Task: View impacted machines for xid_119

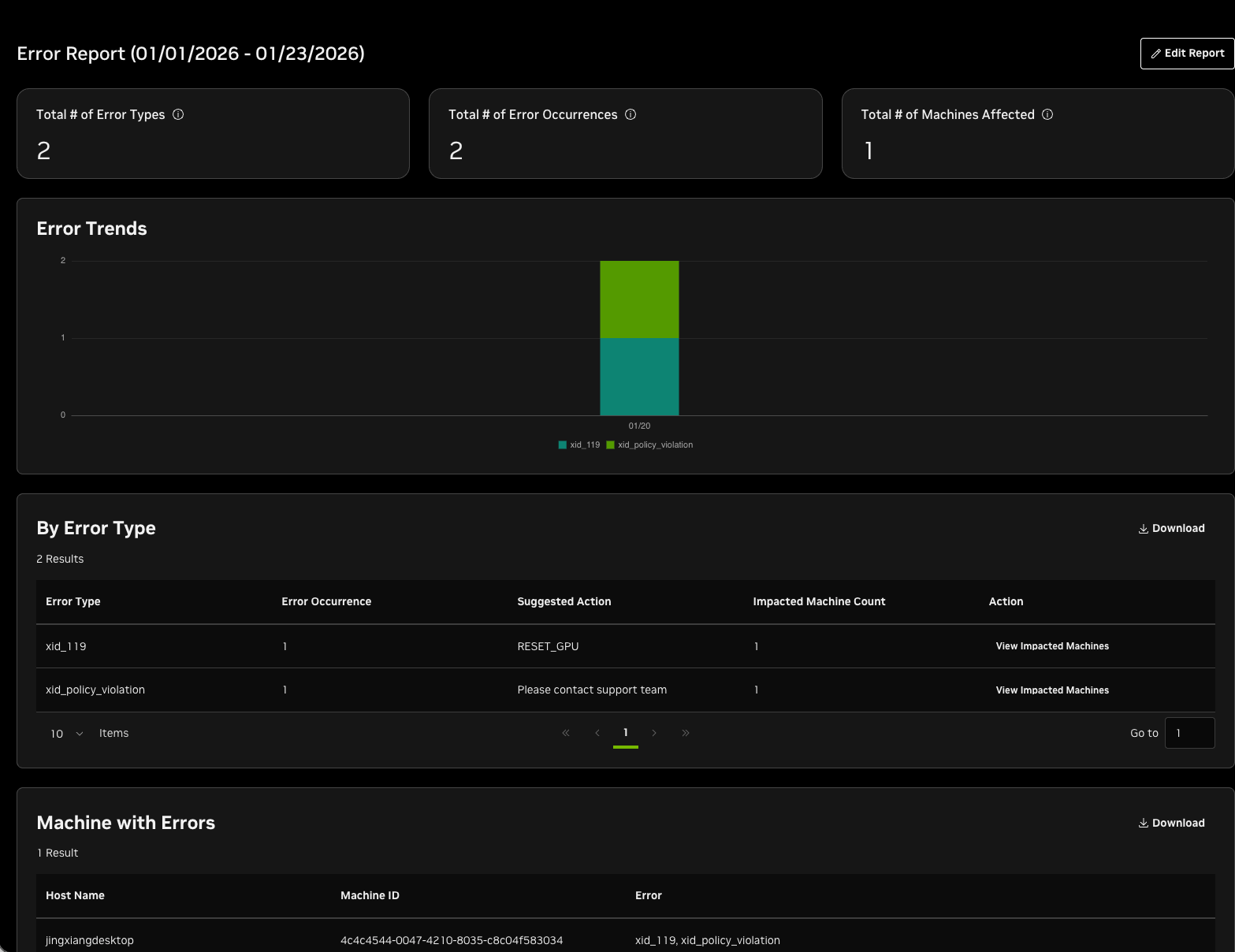Action: (1051, 646)
